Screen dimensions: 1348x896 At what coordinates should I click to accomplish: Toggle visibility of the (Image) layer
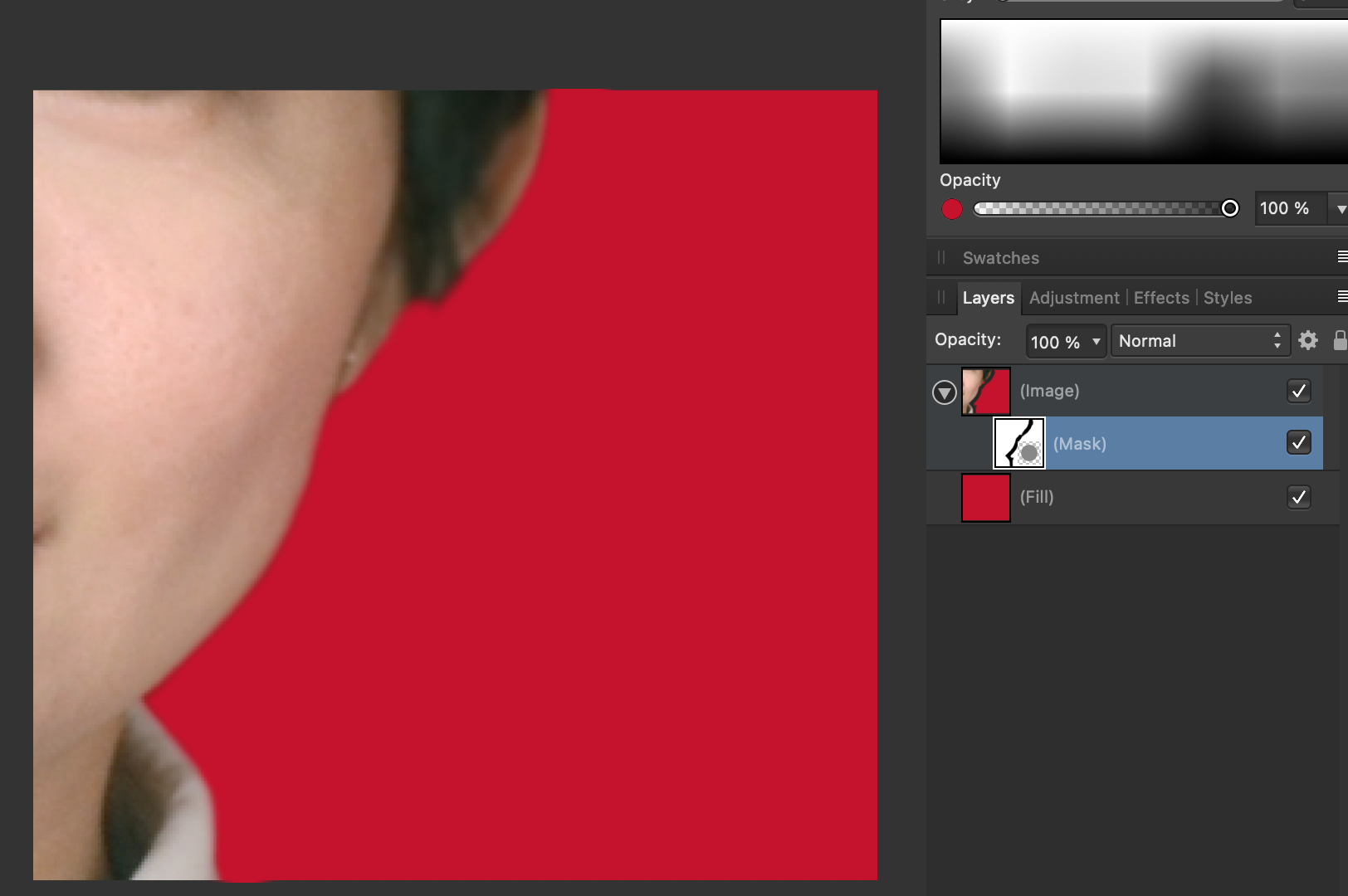coord(1299,391)
